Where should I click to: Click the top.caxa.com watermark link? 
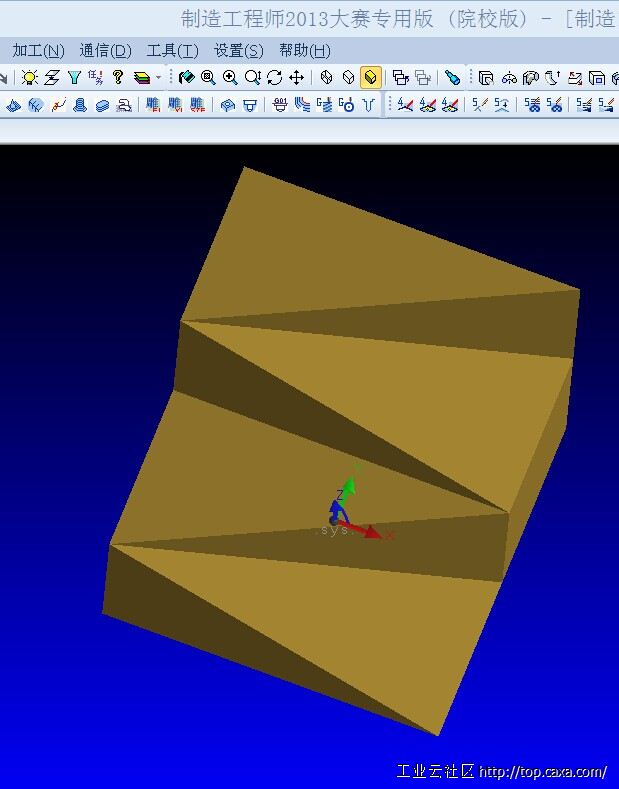[x=543, y=772]
